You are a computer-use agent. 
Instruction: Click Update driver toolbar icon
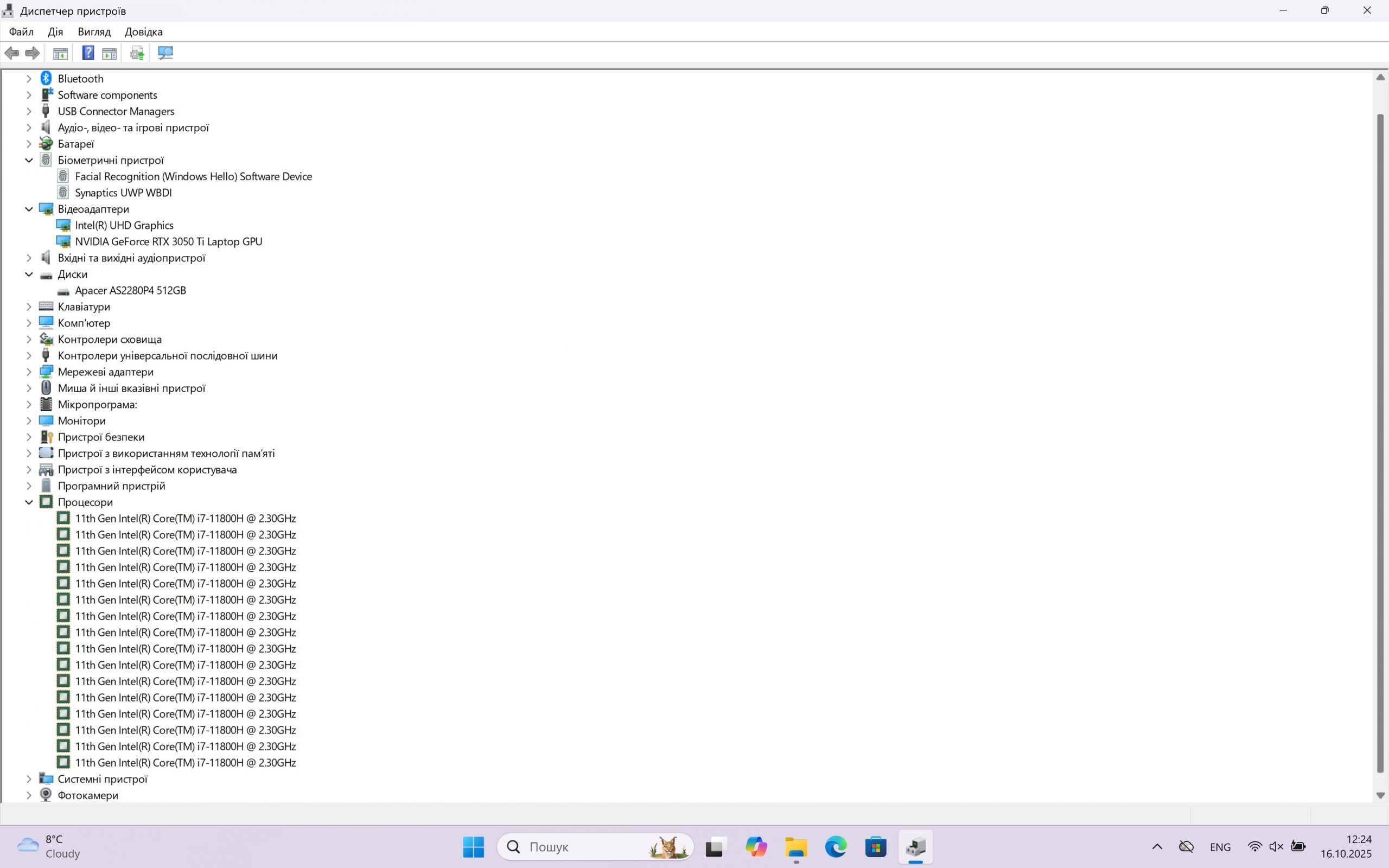point(137,53)
